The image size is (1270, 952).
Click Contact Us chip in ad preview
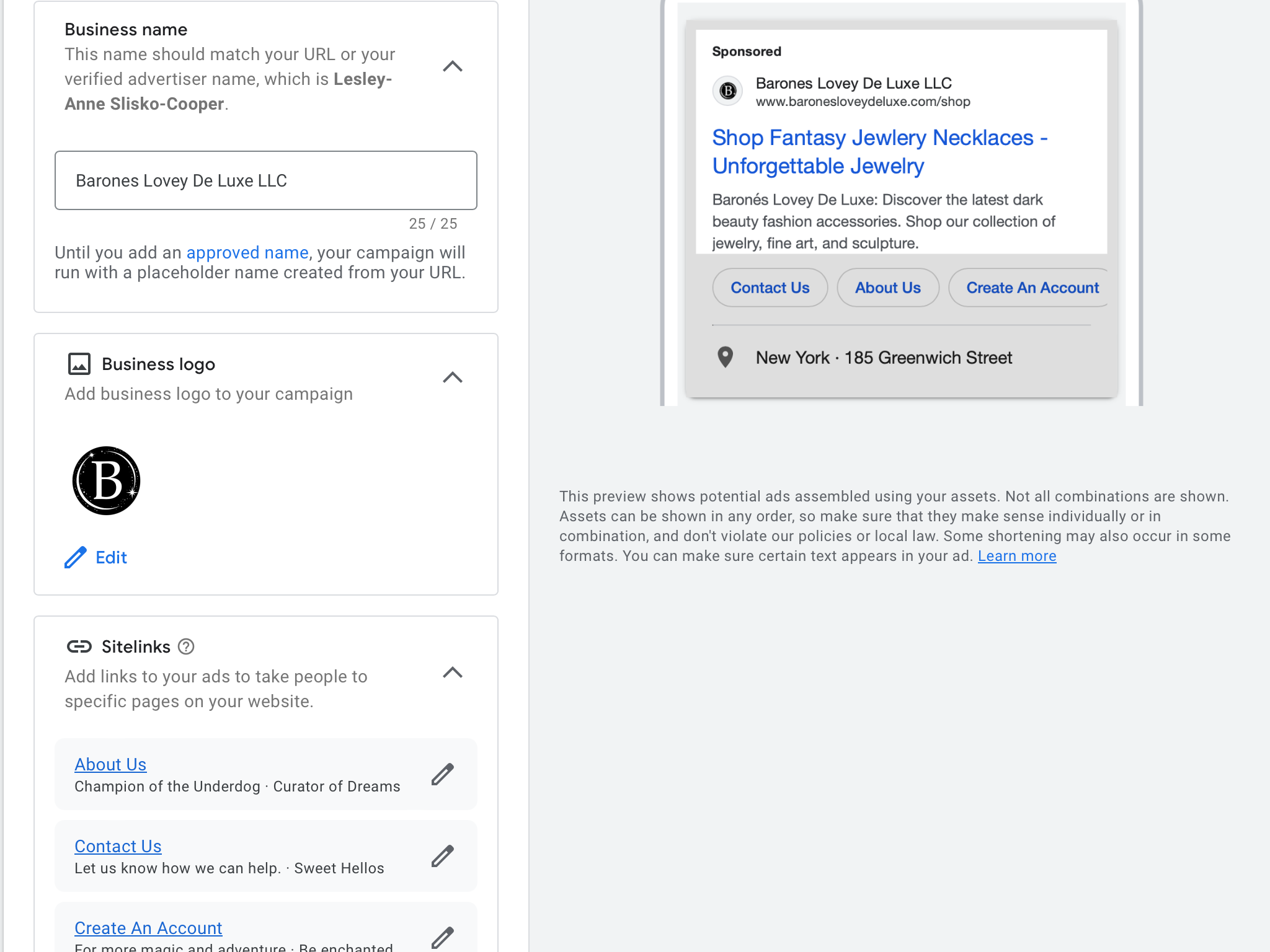coord(770,288)
